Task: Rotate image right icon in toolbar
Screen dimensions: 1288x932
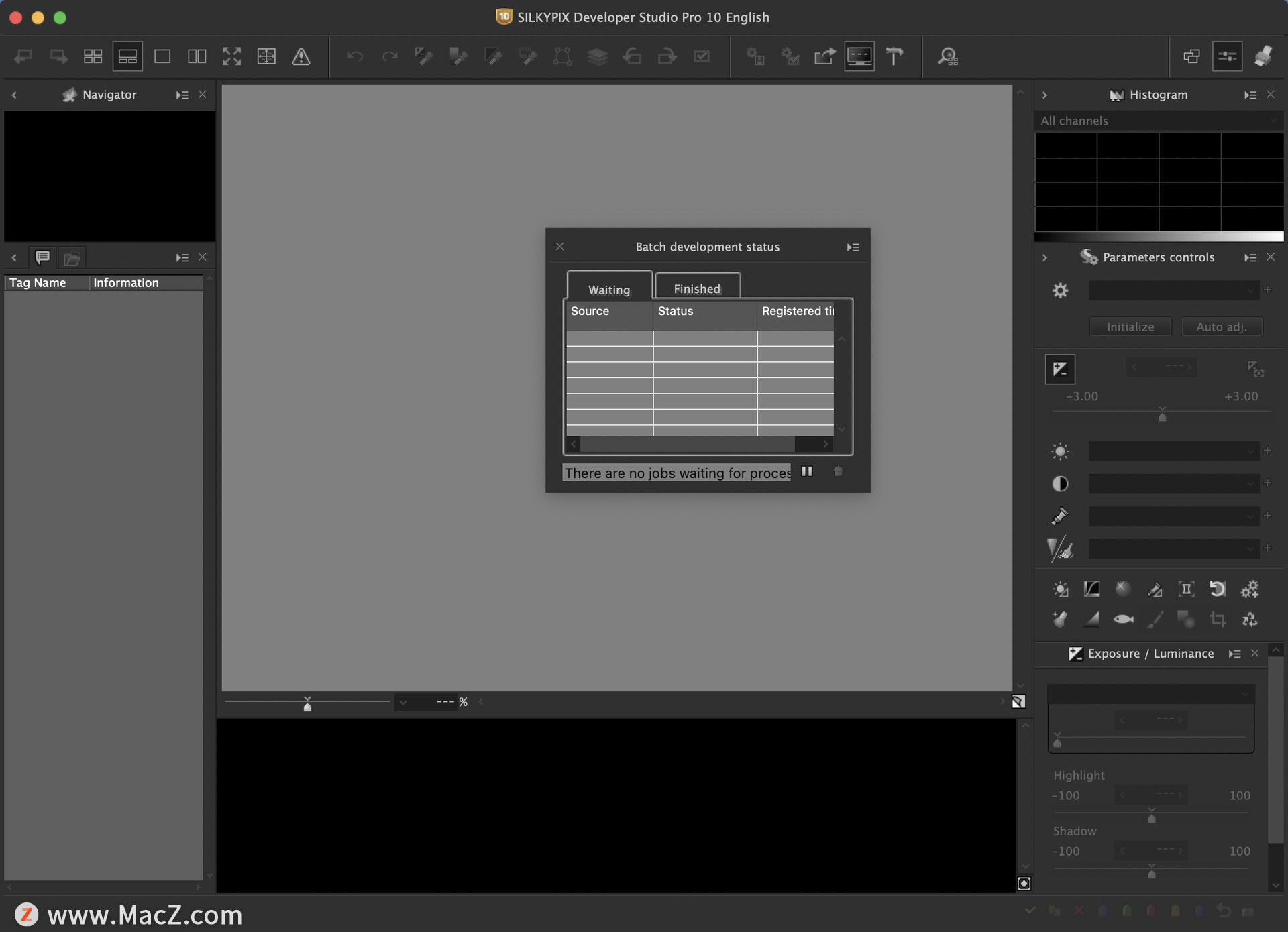Action: (667, 56)
